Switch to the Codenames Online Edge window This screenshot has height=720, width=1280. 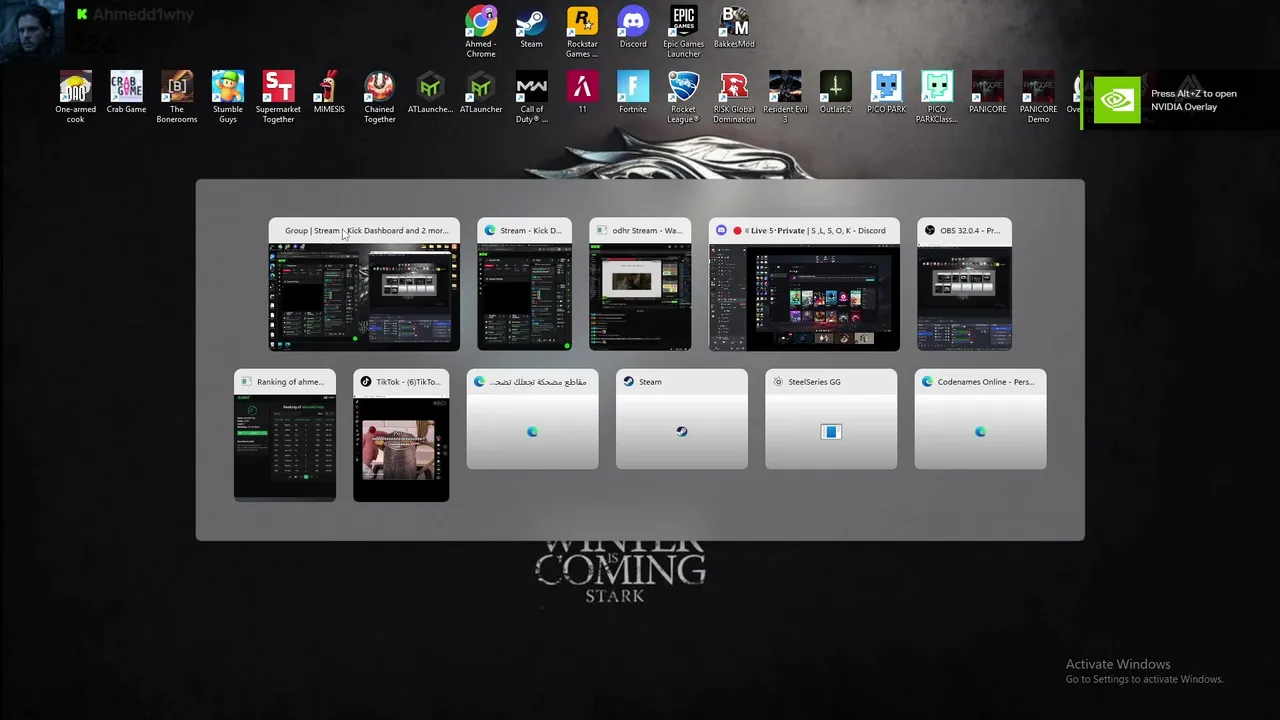point(980,419)
